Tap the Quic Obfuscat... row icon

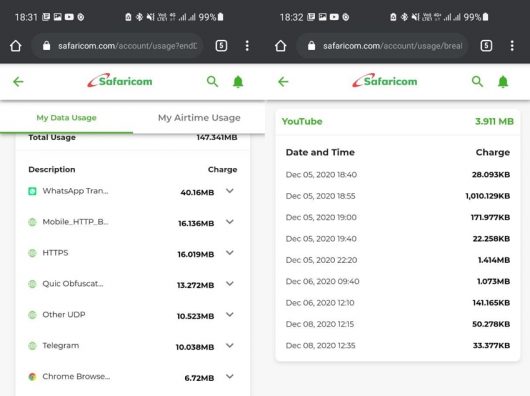pos(32,284)
